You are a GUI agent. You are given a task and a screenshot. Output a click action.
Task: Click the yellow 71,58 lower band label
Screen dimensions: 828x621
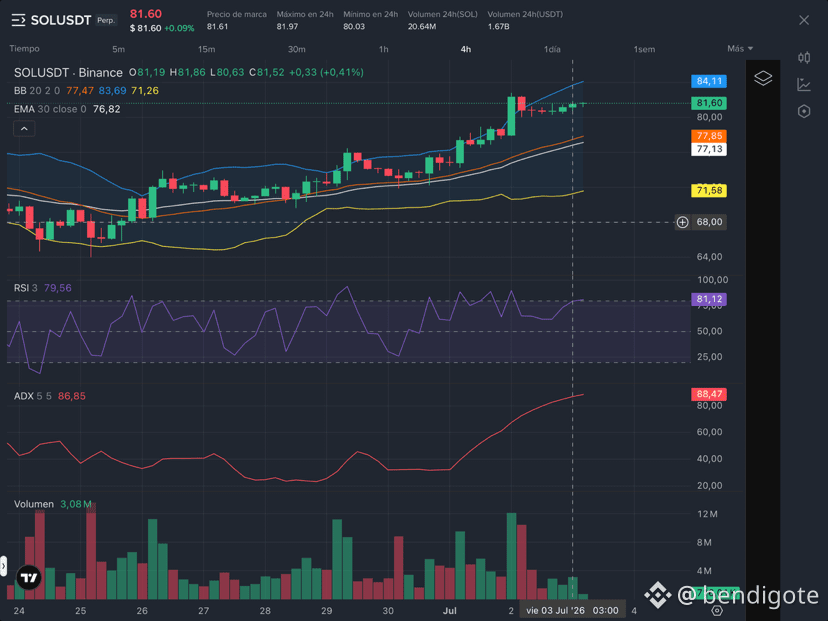tap(709, 191)
